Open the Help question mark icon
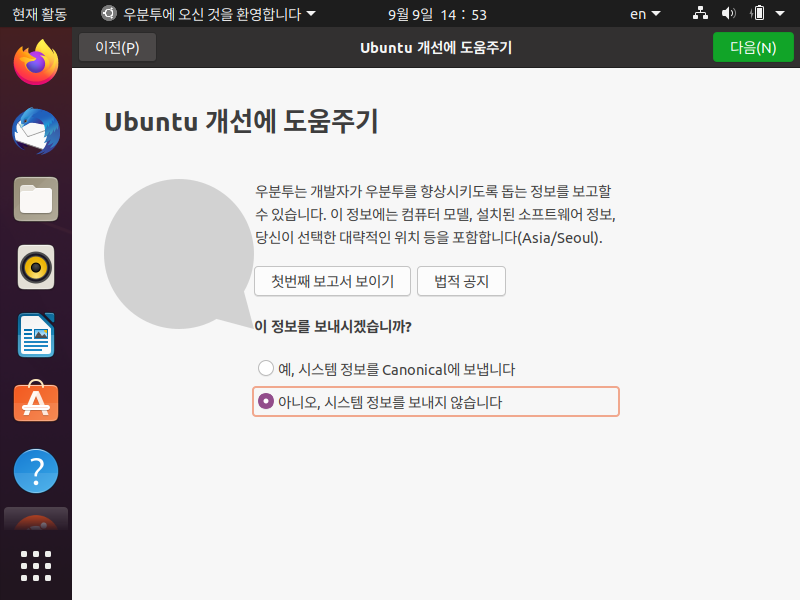The image size is (800, 600). tap(36, 471)
